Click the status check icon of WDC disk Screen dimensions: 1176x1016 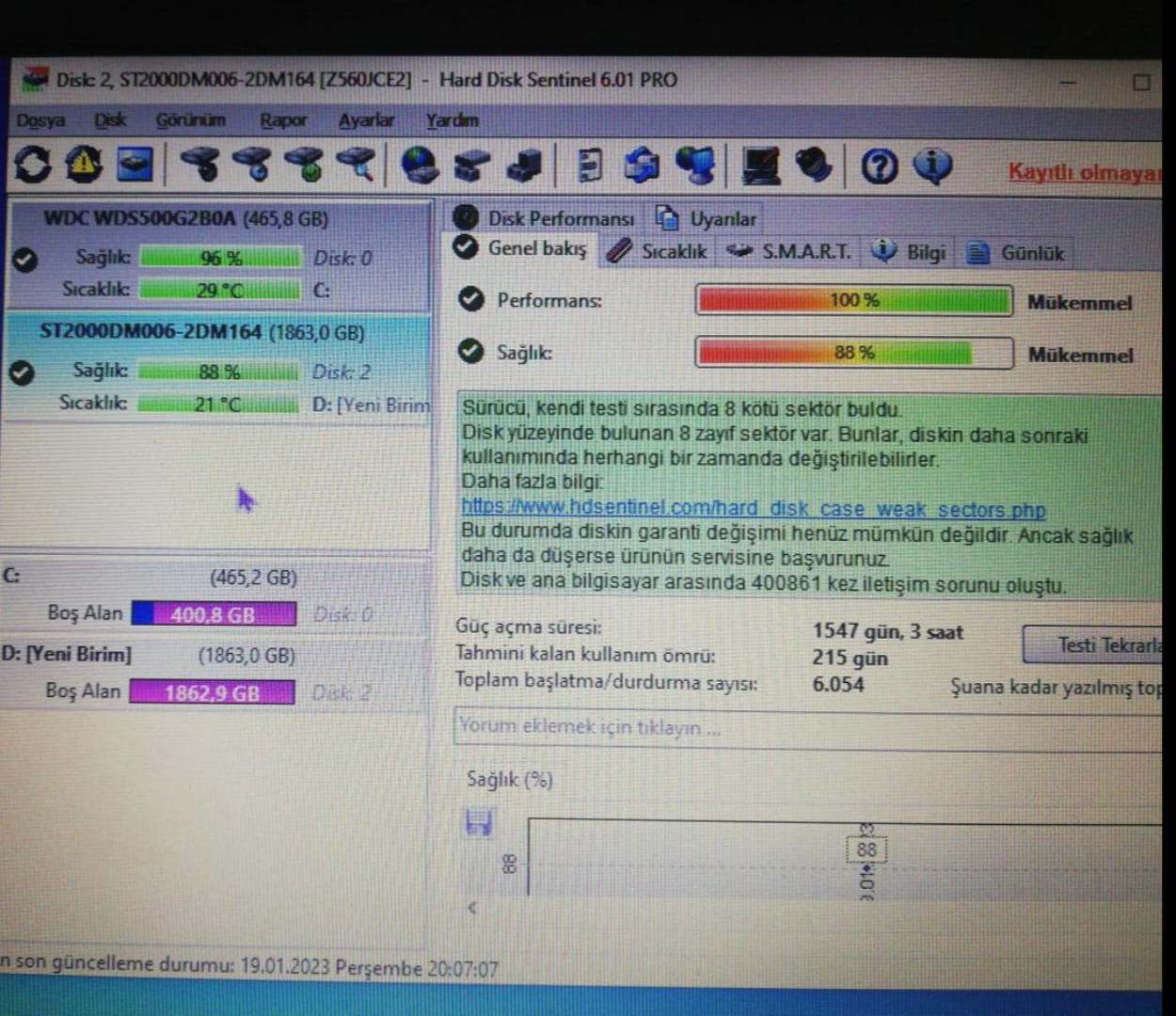pos(25,259)
